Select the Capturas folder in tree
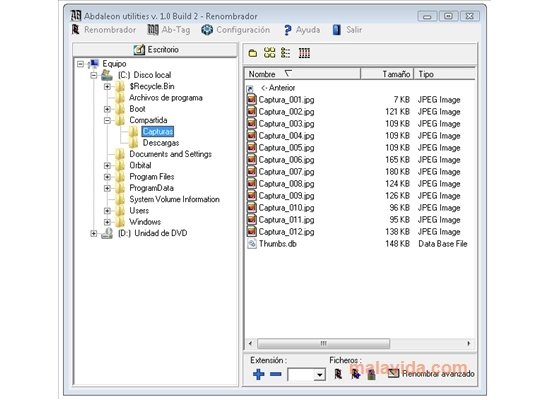The height and width of the screenshot is (400, 550). point(158,132)
